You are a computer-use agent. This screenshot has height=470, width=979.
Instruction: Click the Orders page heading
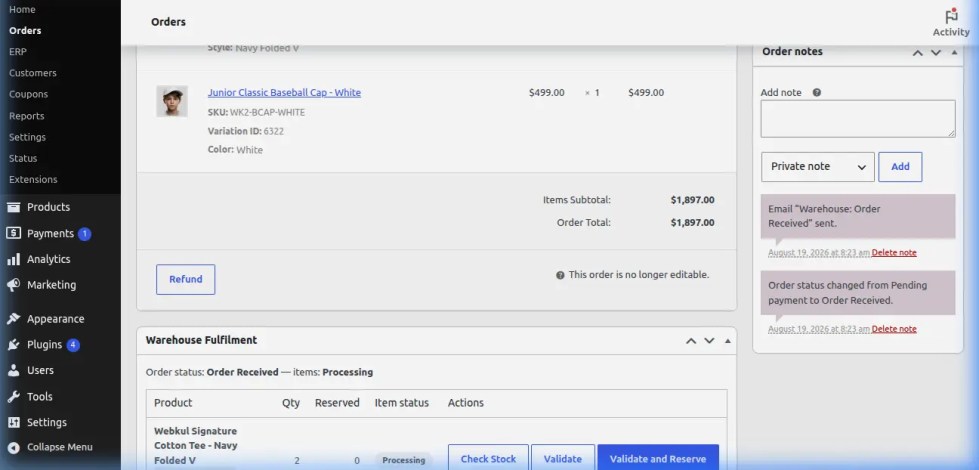tap(168, 22)
